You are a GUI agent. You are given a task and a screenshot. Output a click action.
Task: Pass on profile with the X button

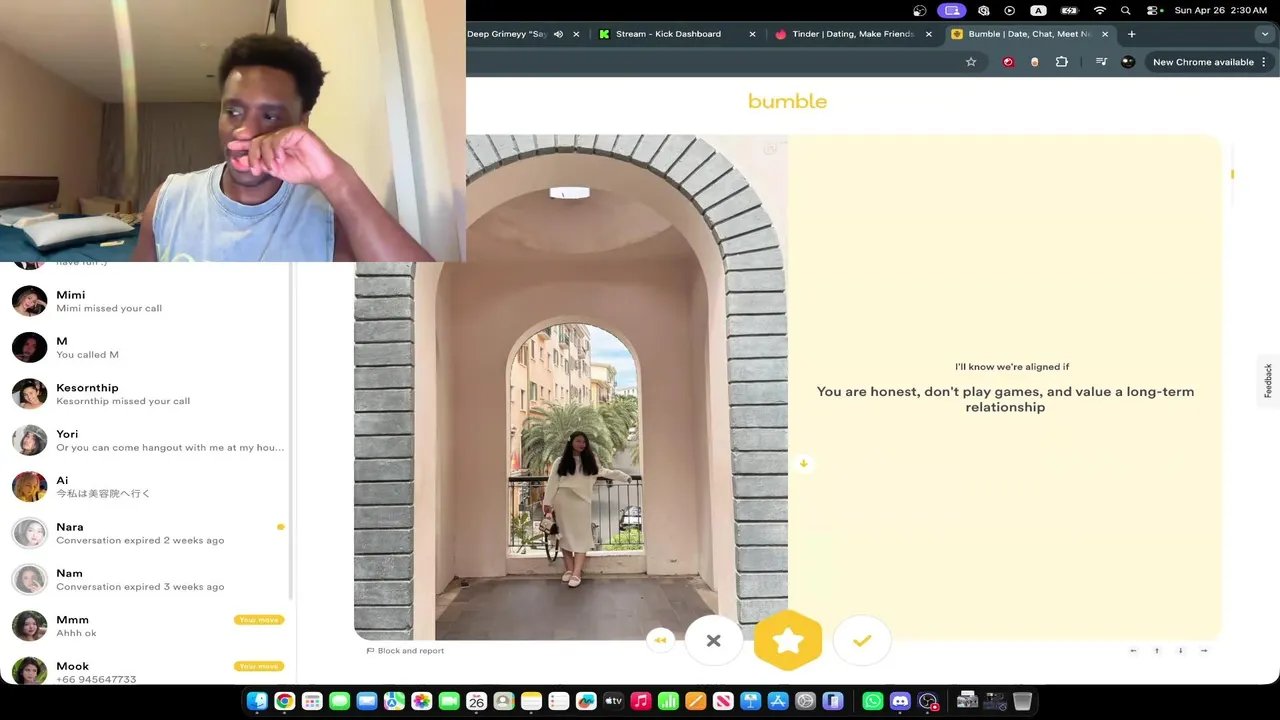pos(713,640)
